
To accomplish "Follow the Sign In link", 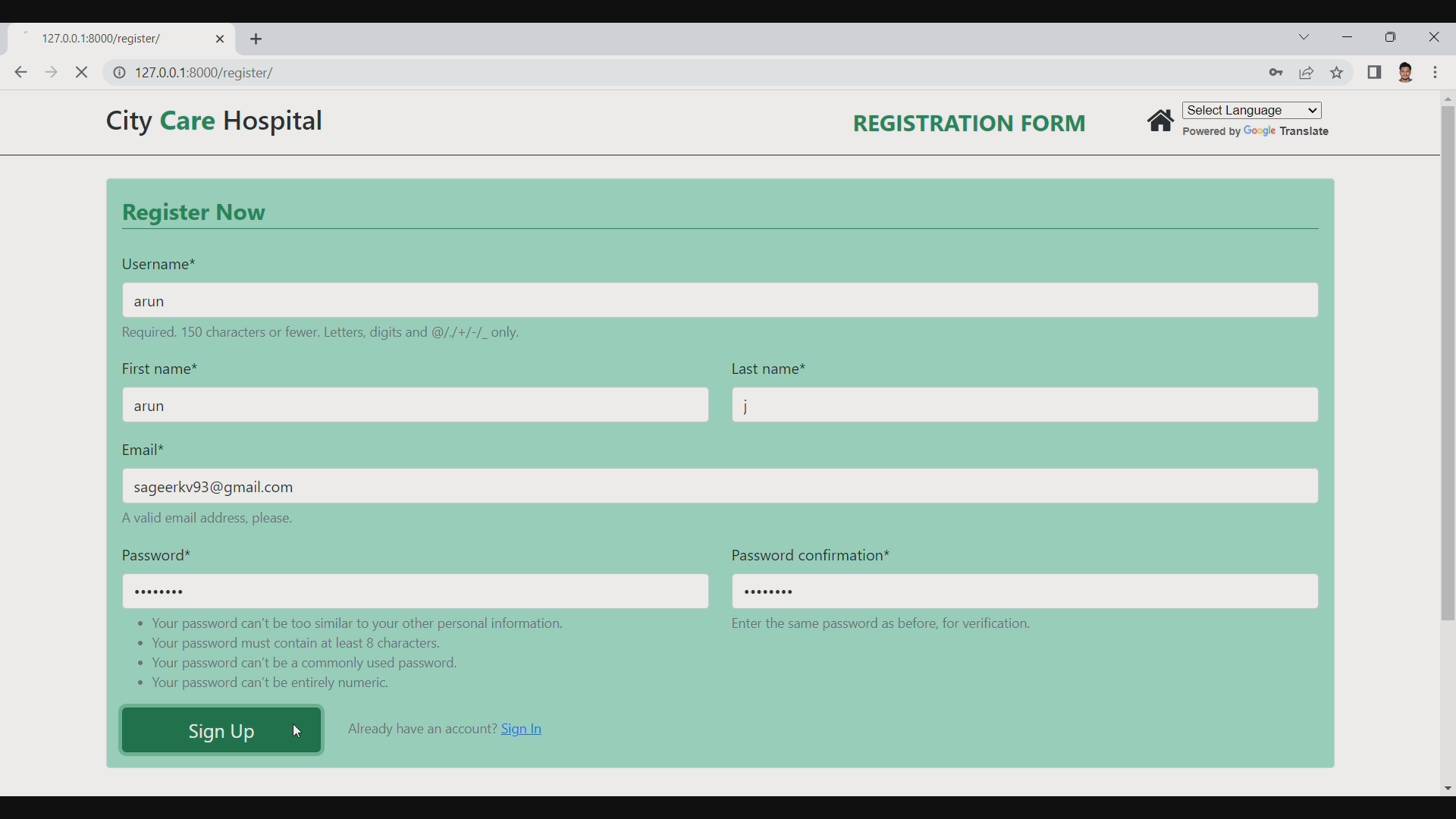I will coord(521,729).
